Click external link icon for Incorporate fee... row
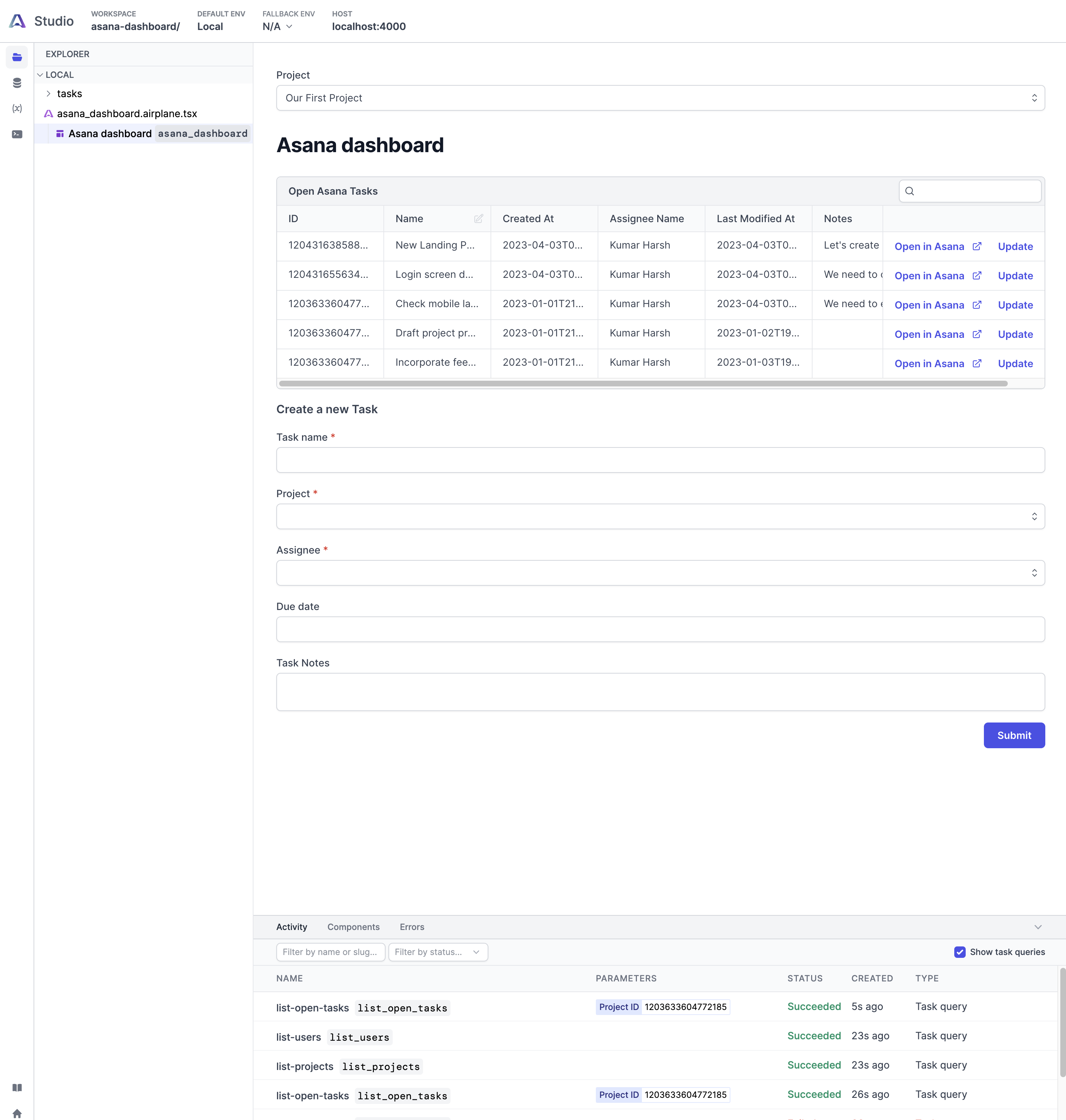Screen dimensions: 1066x1120 (977, 363)
